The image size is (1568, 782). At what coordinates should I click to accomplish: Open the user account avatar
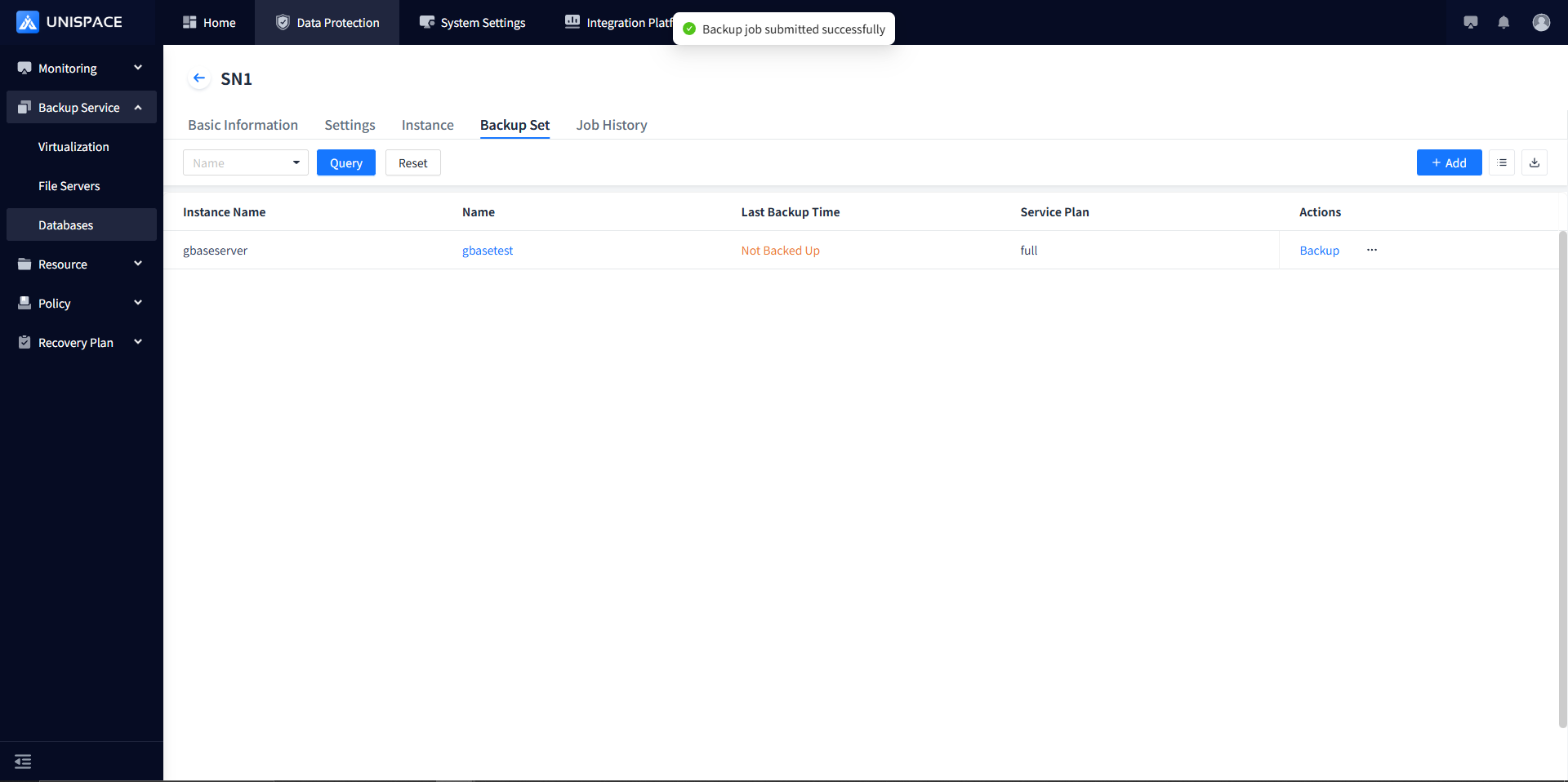point(1541,22)
